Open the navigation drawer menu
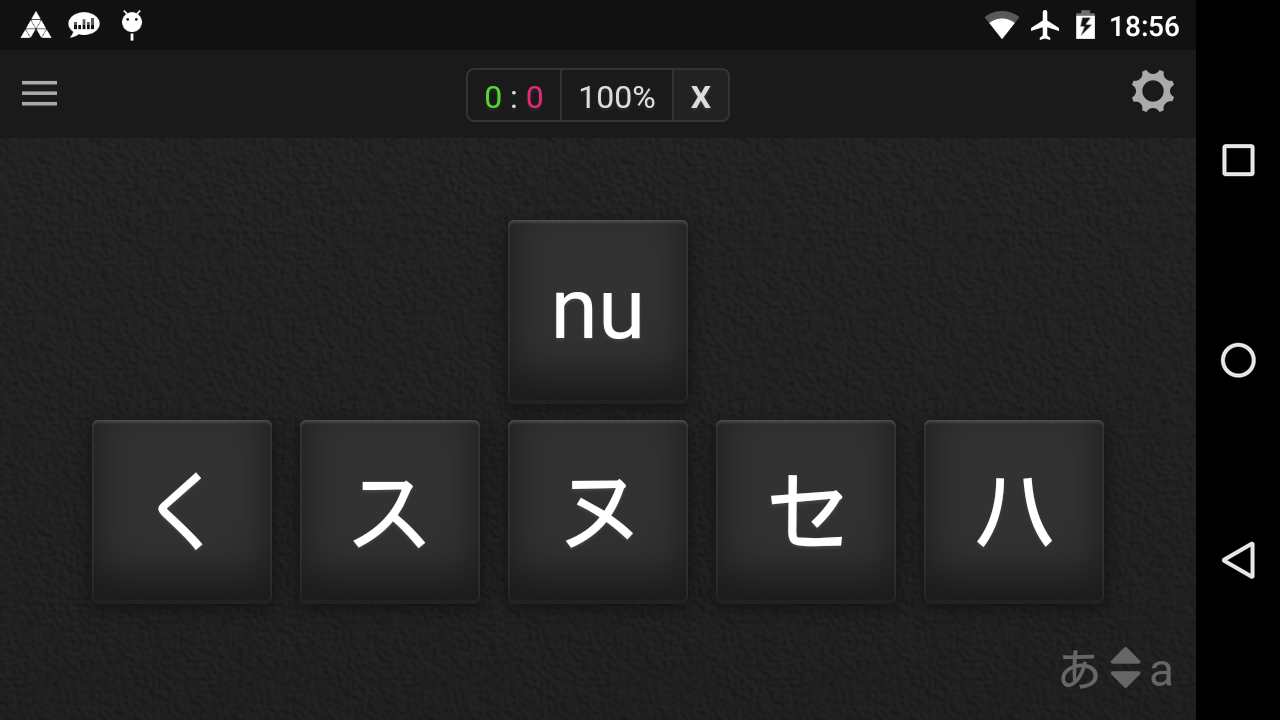Image resolution: width=1280 pixels, height=720 pixels. [39, 93]
